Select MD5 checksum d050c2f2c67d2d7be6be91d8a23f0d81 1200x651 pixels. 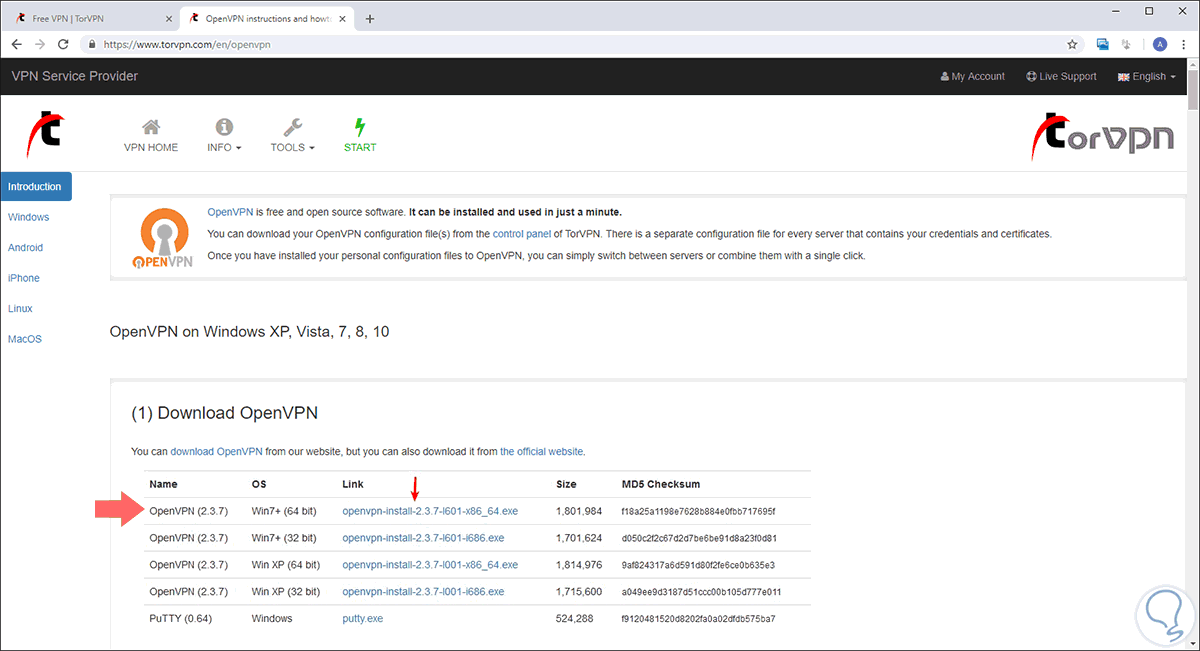(699, 538)
